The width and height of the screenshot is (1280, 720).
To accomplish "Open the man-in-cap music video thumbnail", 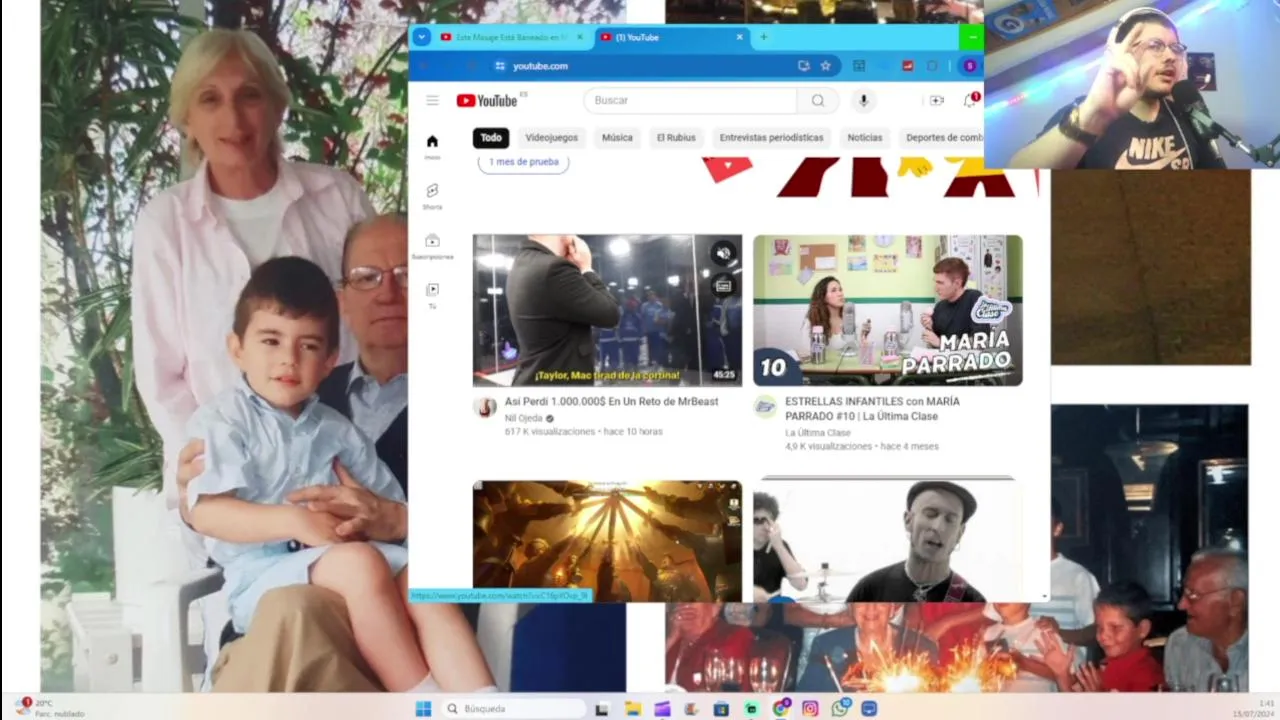I will coord(888,541).
